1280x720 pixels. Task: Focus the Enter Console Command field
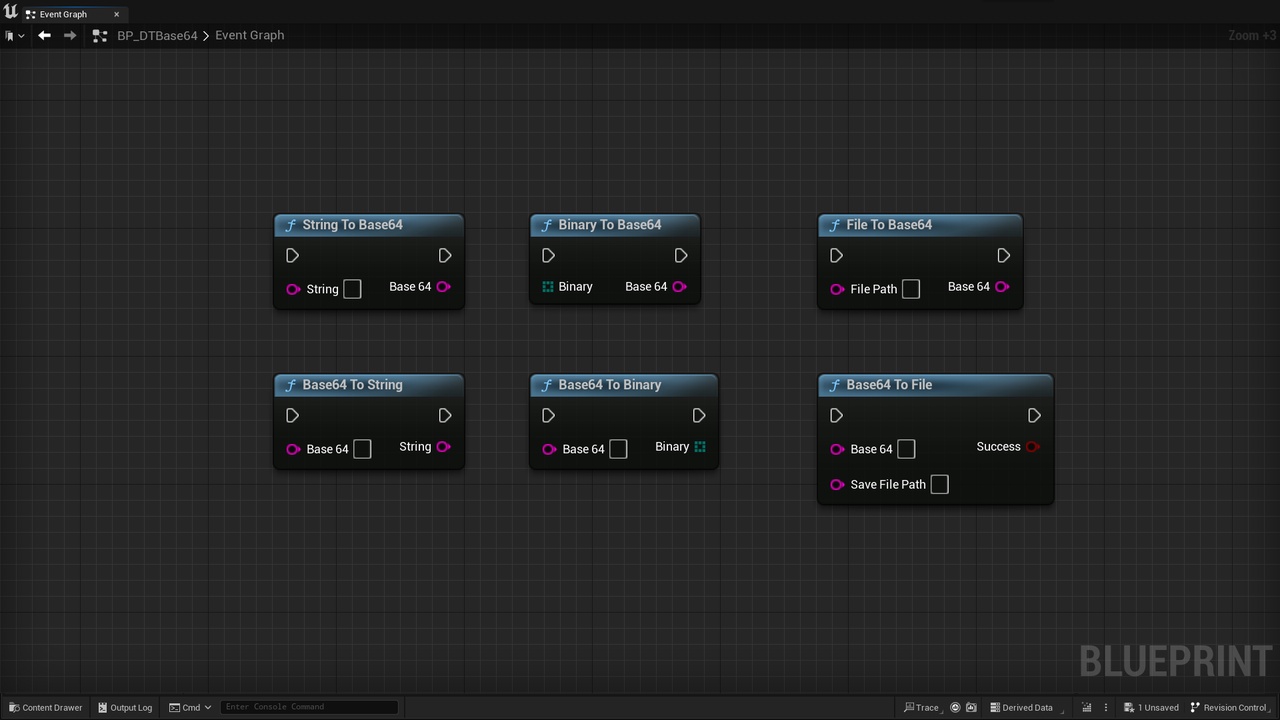pos(309,707)
